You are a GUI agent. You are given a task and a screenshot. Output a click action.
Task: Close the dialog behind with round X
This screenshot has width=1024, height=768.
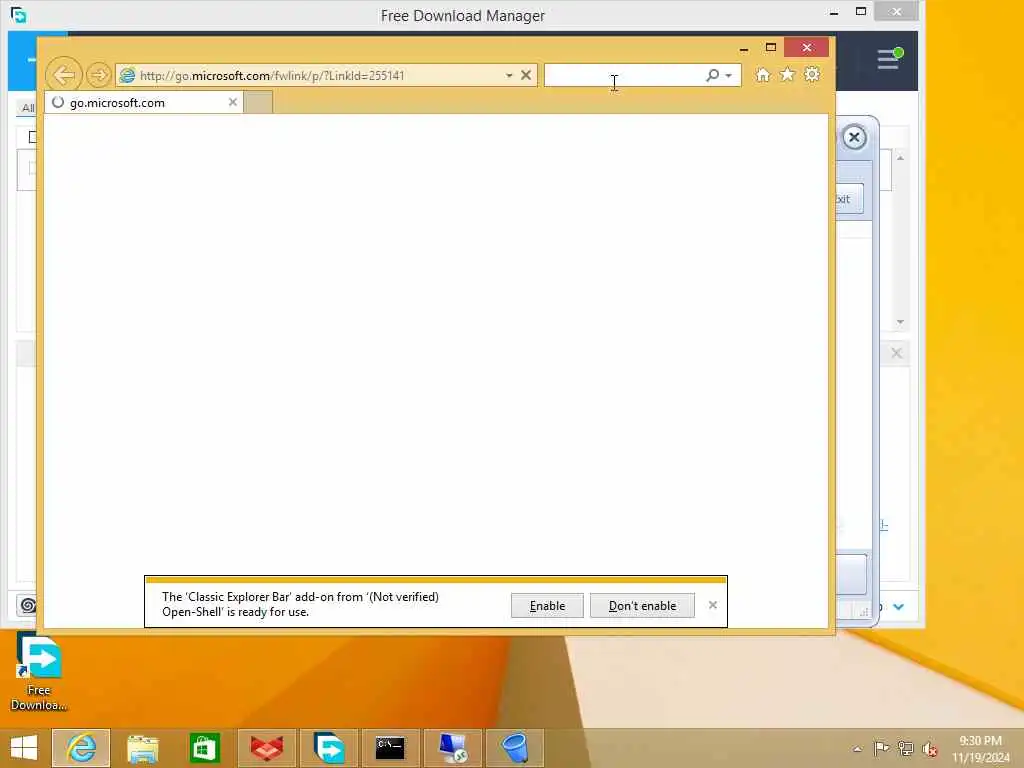[854, 137]
